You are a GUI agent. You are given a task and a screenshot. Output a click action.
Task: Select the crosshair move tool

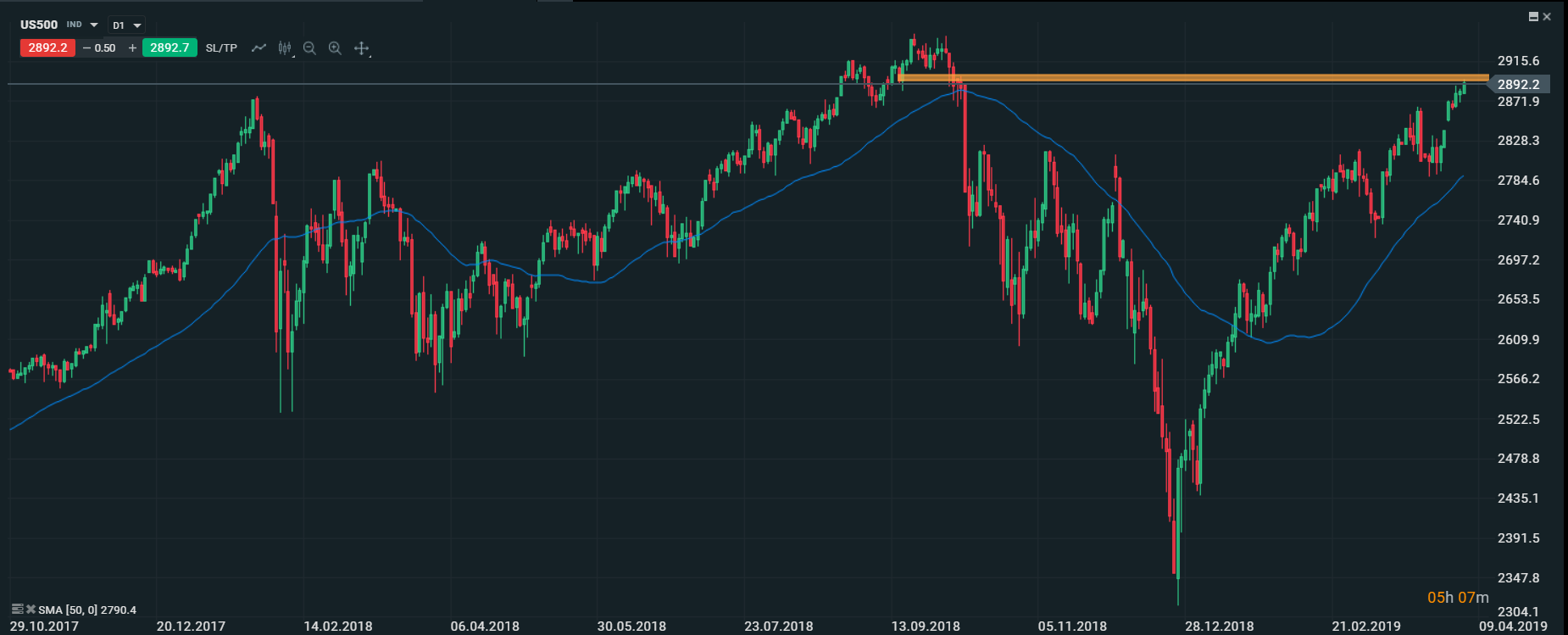pyautogui.click(x=362, y=48)
